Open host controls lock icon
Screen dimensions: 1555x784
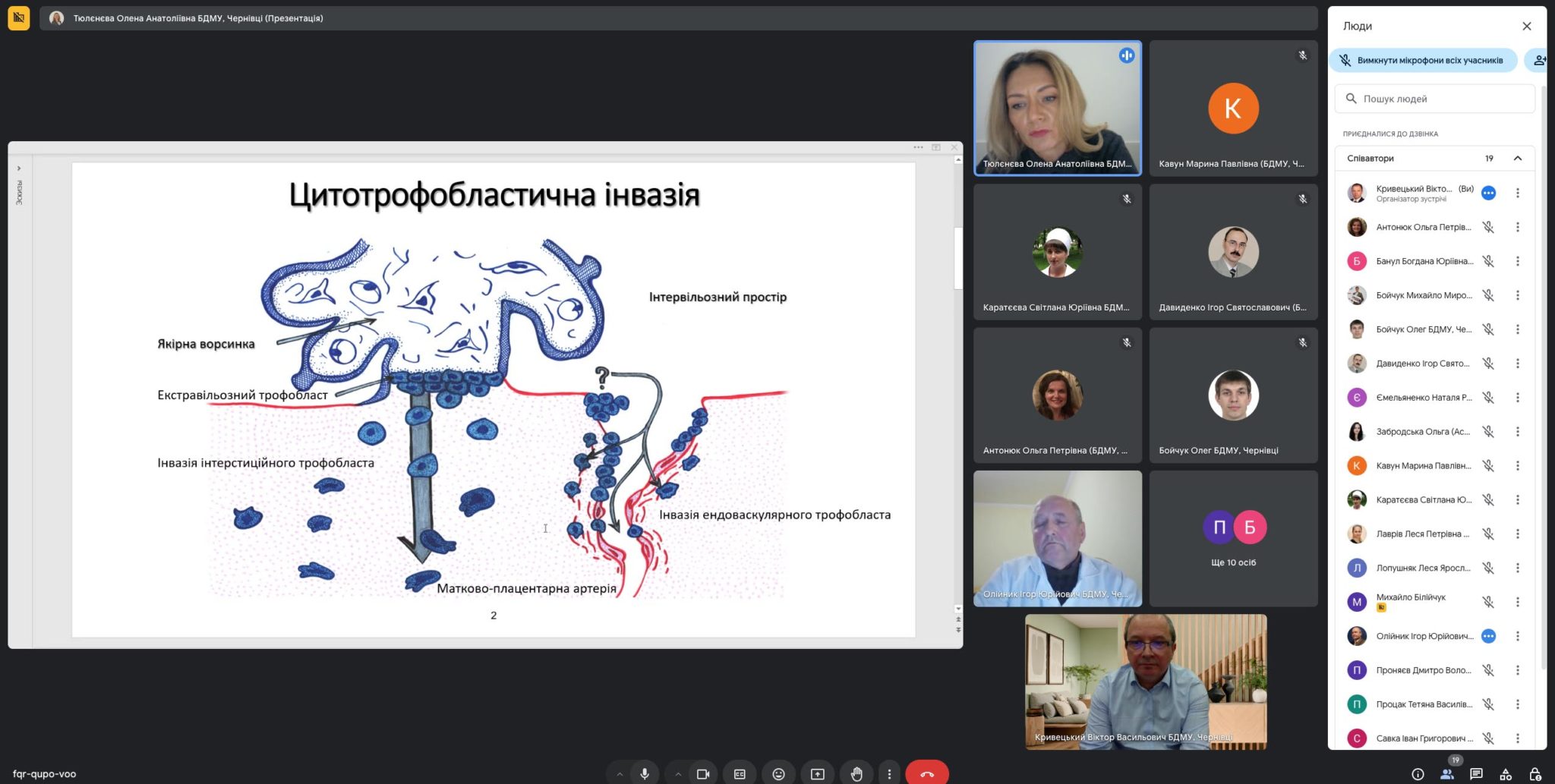(1534, 774)
